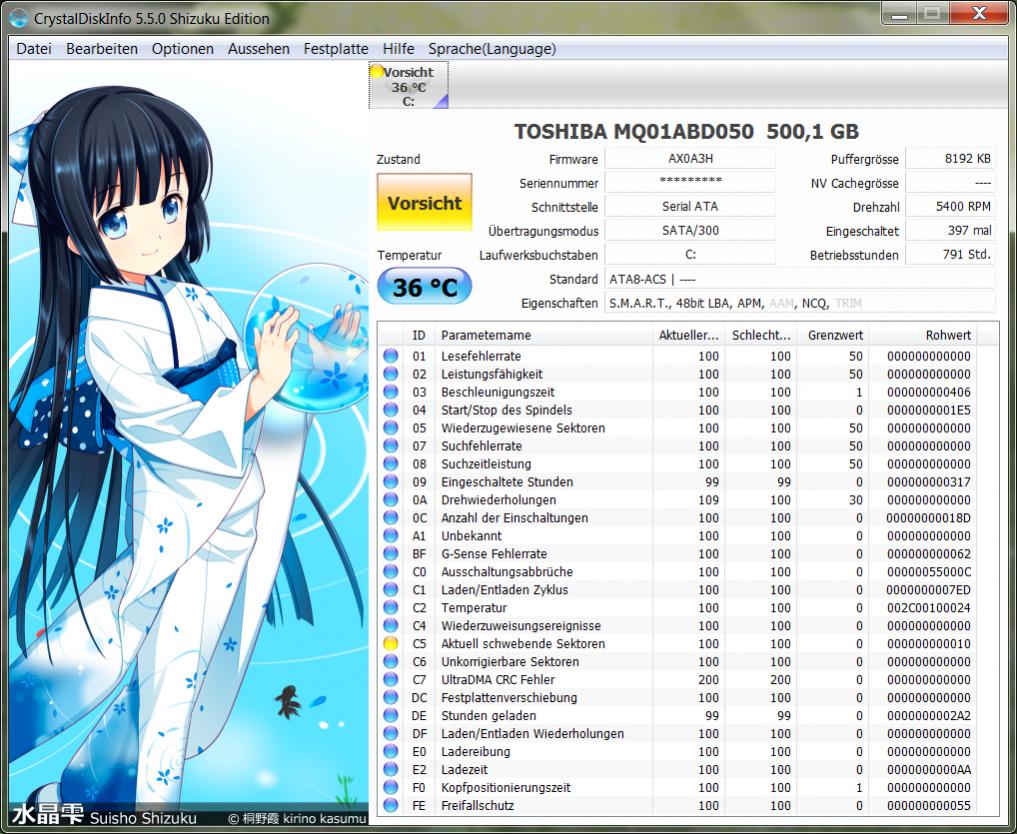The width and height of the screenshot is (1017, 834).
Task: Click status orb for C7 UltraDMA CRC Fehler
Action: 390,680
